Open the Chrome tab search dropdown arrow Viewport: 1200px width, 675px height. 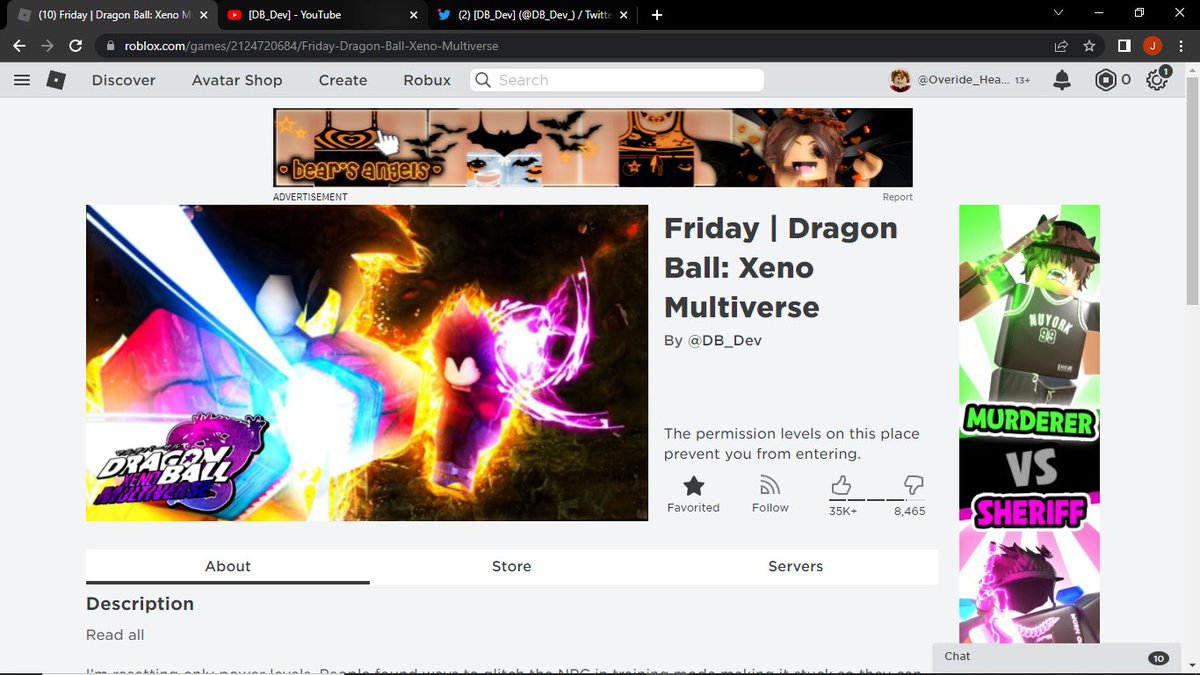pyautogui.click(x=1060, y=13)
